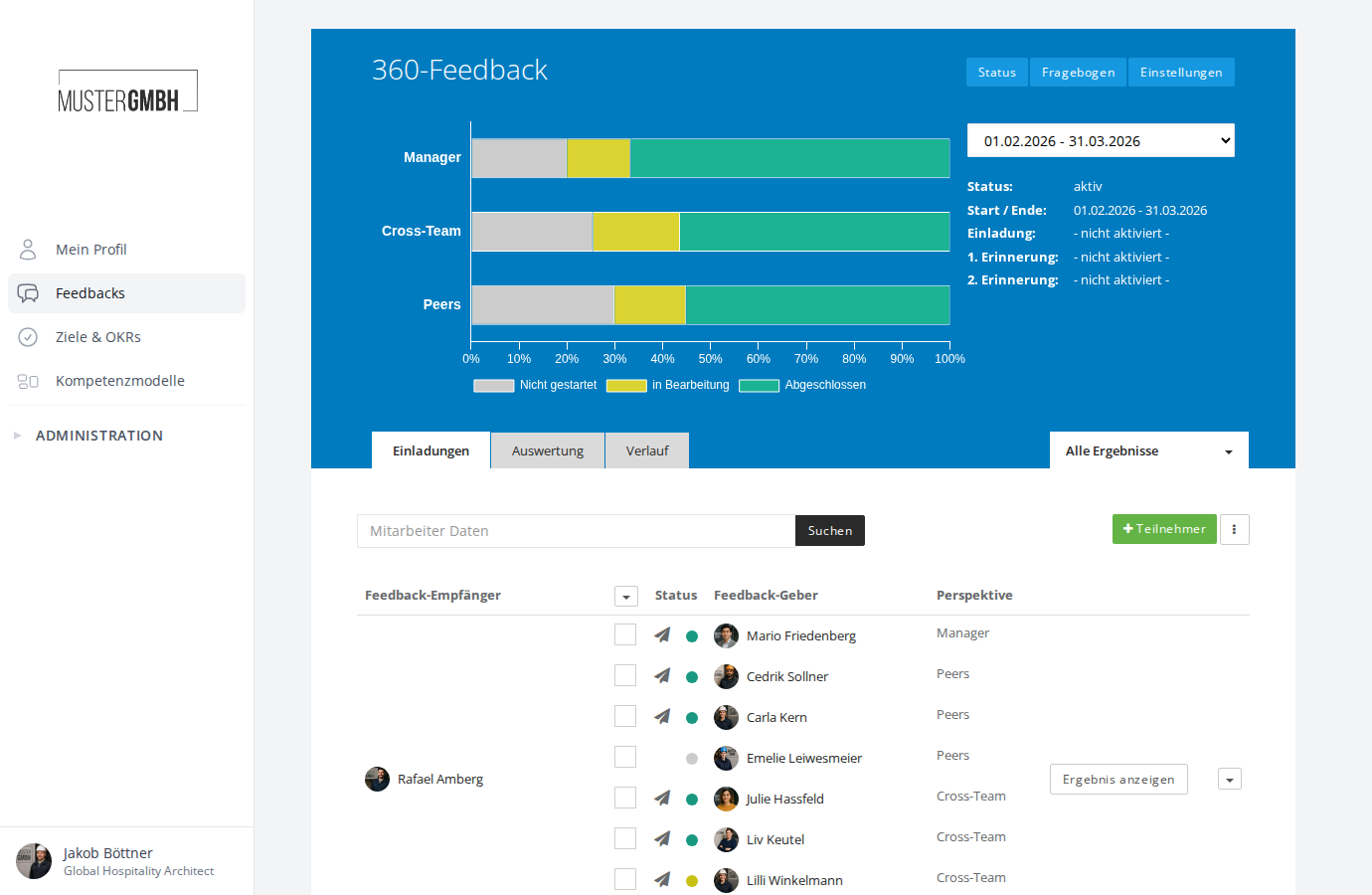The image size is (1372, 895).
Task: Click the green Abgeschlossen legend swatch
Action: 759,385
